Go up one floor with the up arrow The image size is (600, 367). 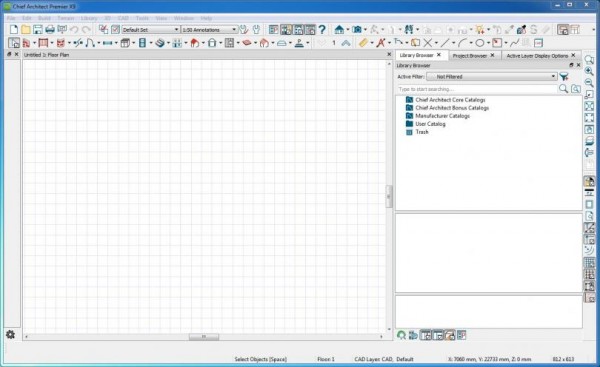click(x=346, y=43)
